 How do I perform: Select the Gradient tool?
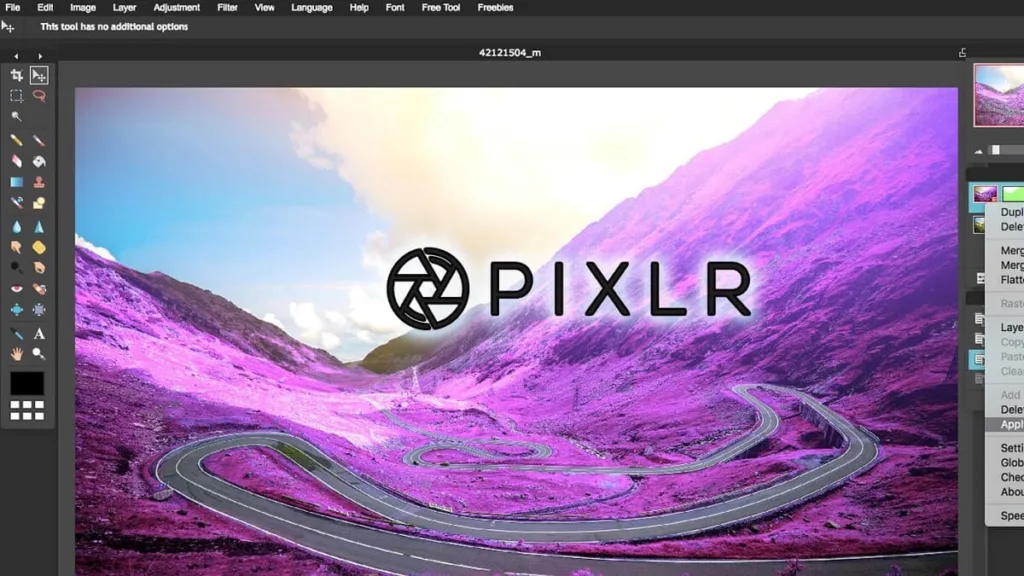click(x=16, y=182)
